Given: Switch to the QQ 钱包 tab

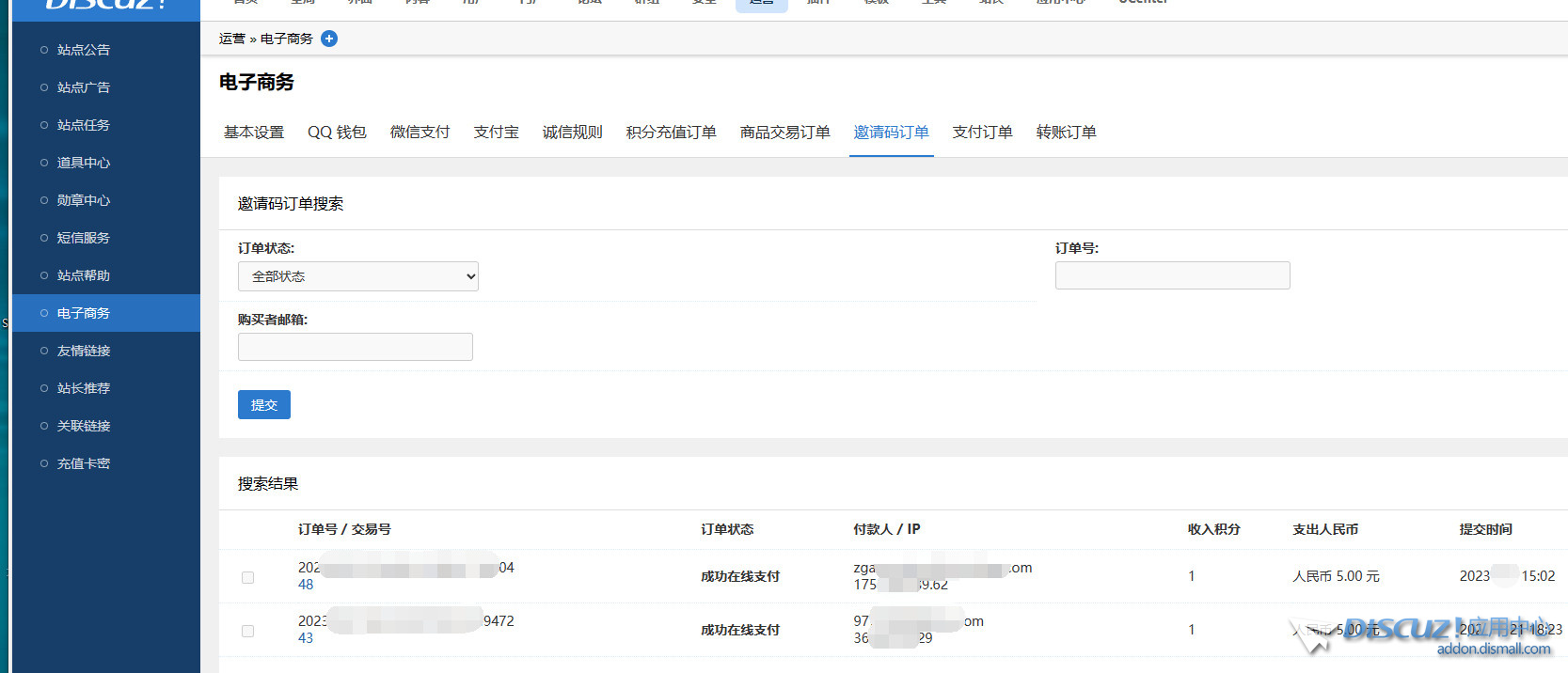Looking at the screenshot, I should [x=337, y=133].
